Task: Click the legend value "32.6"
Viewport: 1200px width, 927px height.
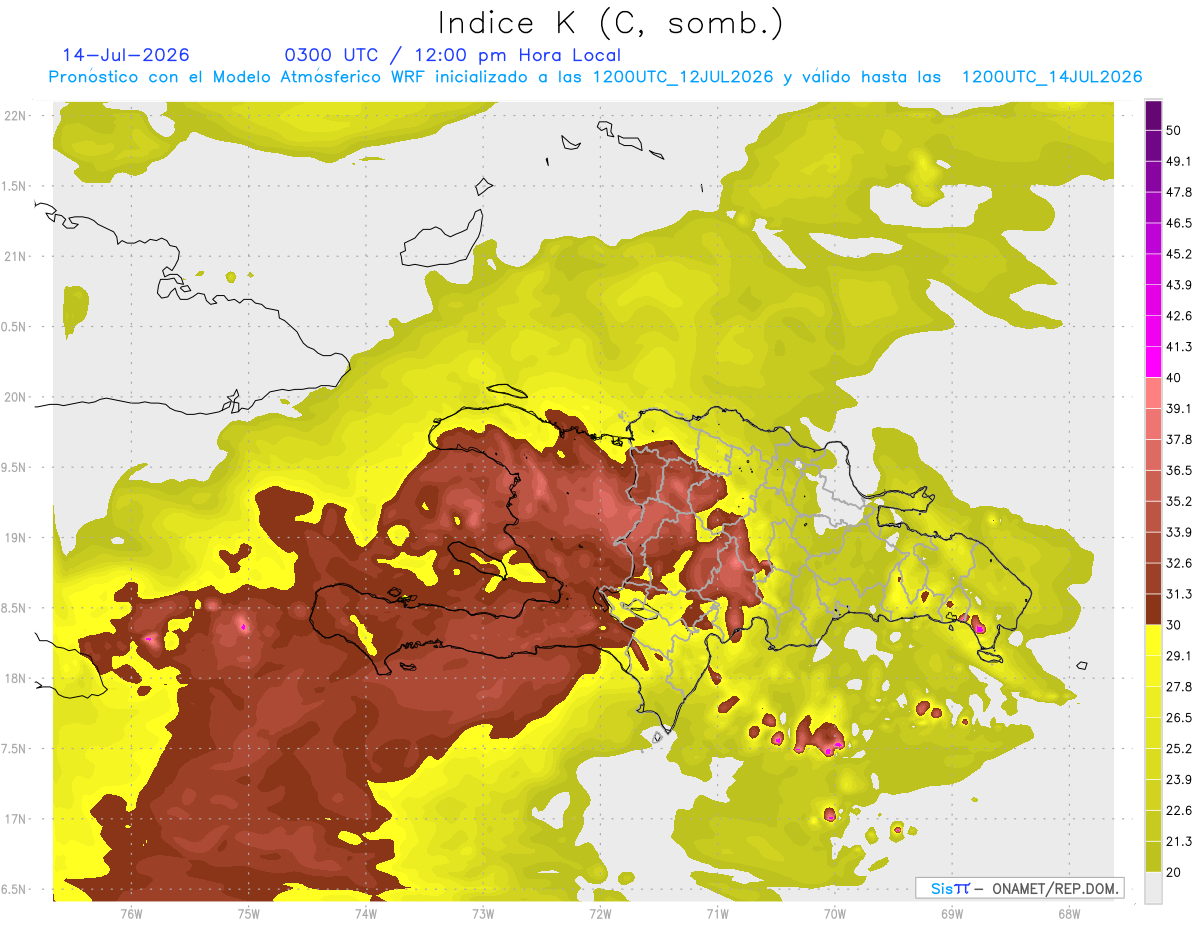Action: pyautogui.click(x=1178, y=563)
